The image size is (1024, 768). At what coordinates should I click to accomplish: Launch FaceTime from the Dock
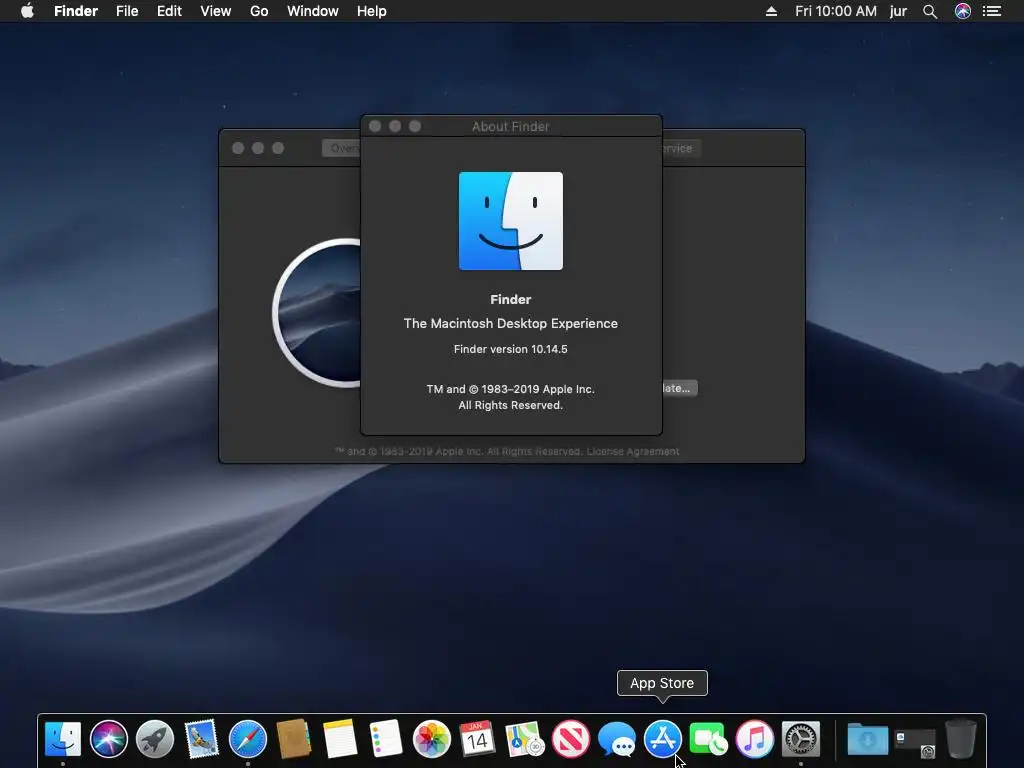click(709, 739)
